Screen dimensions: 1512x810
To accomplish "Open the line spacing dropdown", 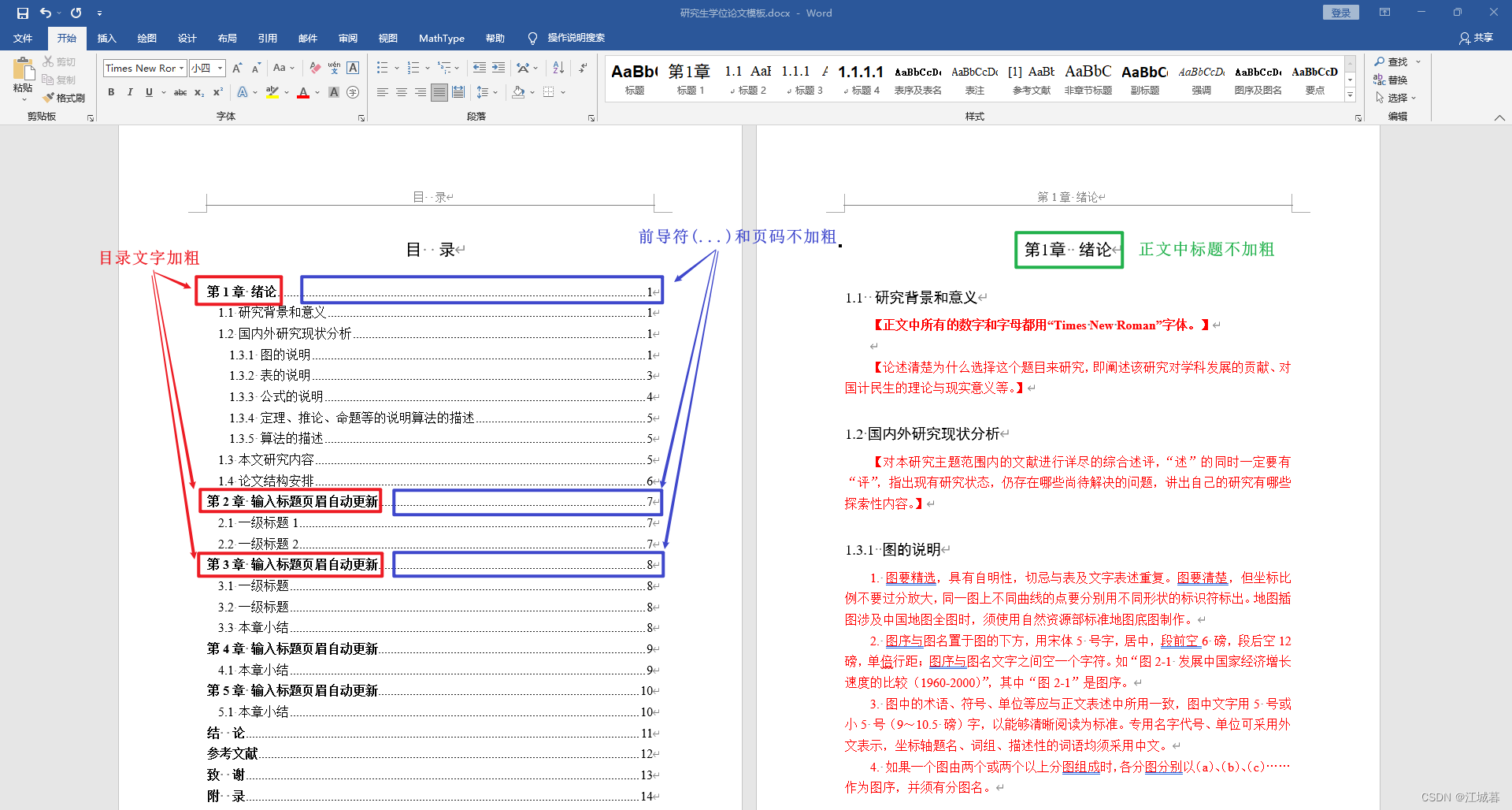I will point(487,92).
